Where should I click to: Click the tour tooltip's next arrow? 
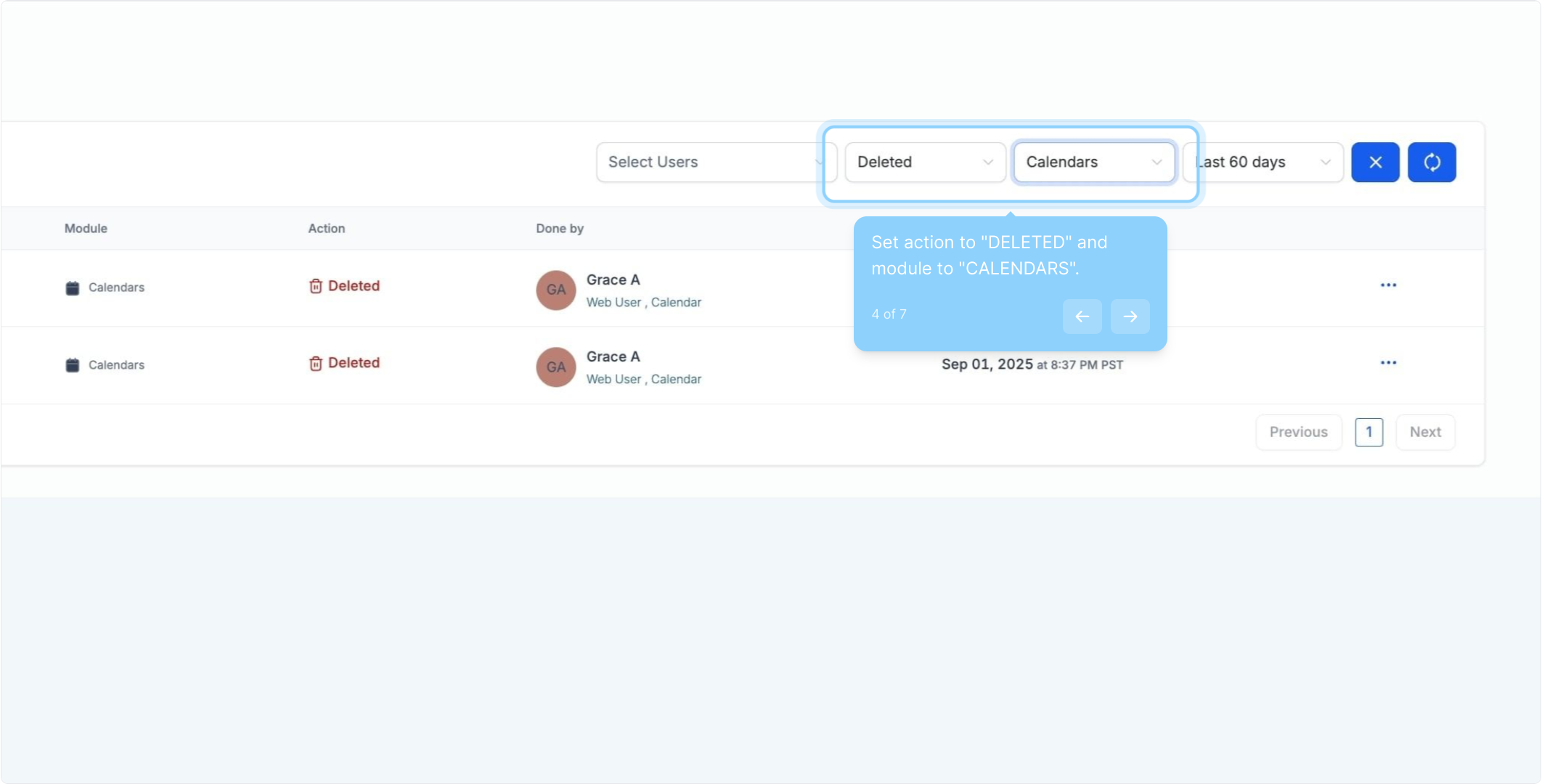[1130, 317]
